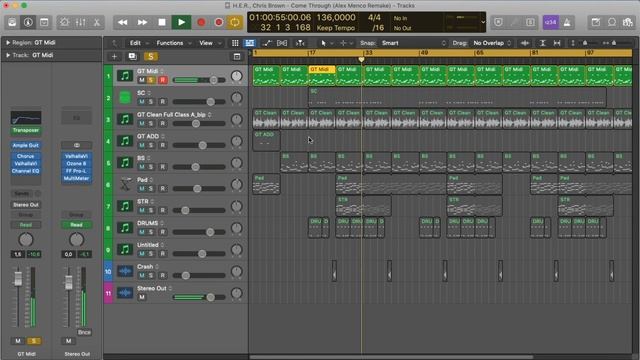The width and height of the screenshot is (640, 360).
Task: Show track automation icon
Action: [267, 43]
